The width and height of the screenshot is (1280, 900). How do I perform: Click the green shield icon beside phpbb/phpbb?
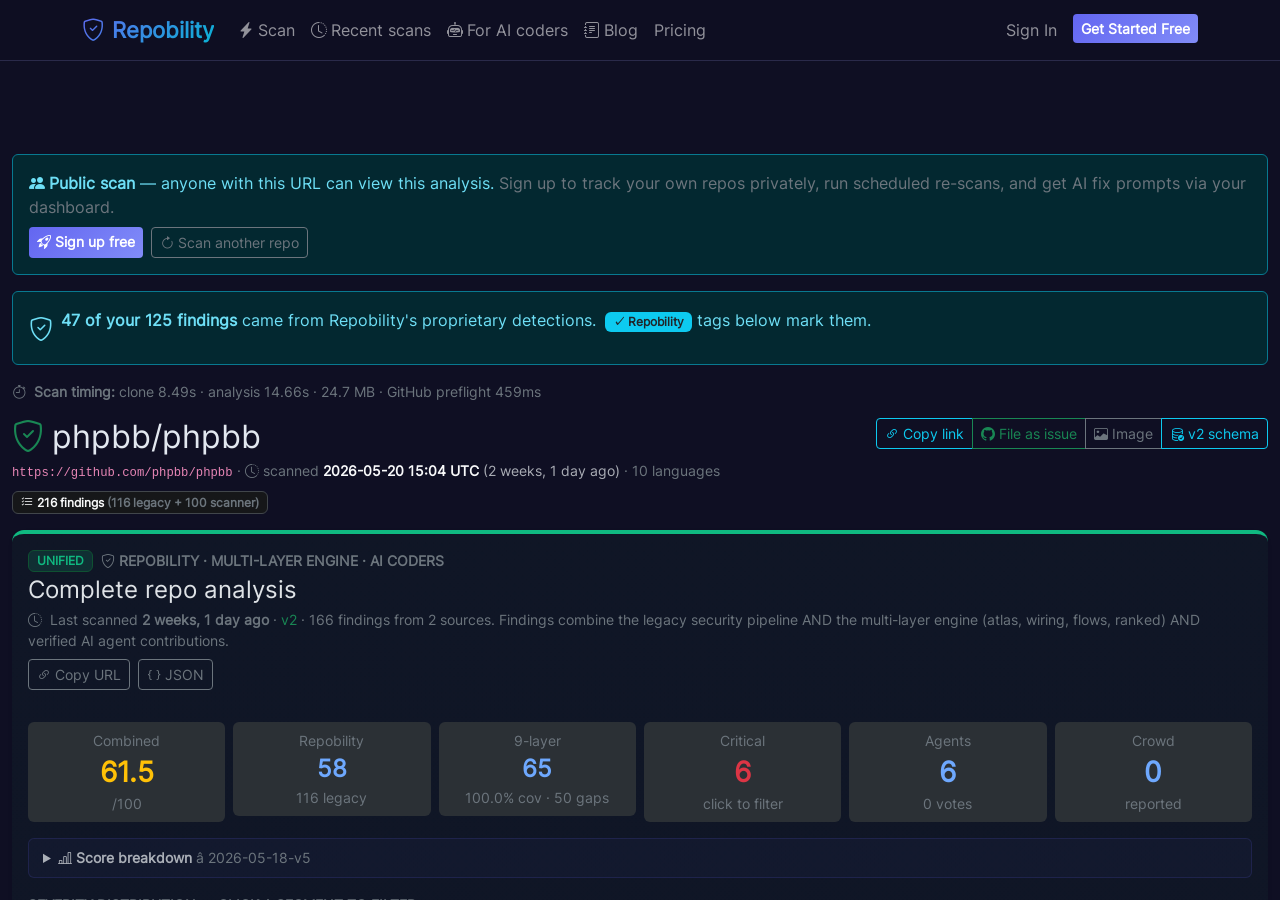(28, 436)
